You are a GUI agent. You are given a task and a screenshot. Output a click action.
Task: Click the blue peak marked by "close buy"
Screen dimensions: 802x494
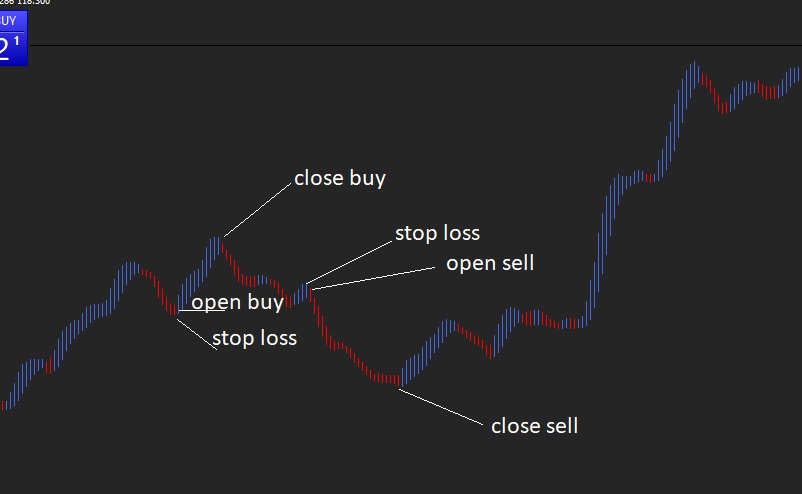216,243
